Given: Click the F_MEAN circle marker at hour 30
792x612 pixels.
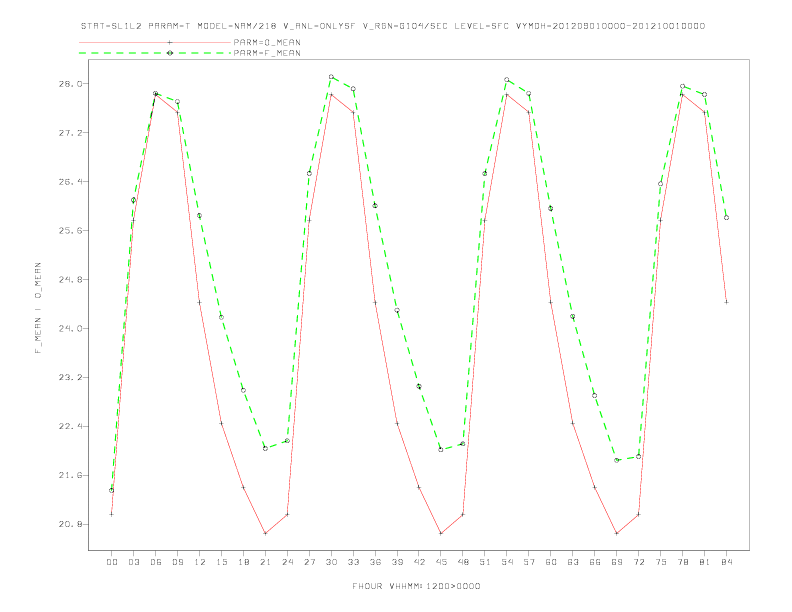Looking at the screenshot, I should point(331,77).
